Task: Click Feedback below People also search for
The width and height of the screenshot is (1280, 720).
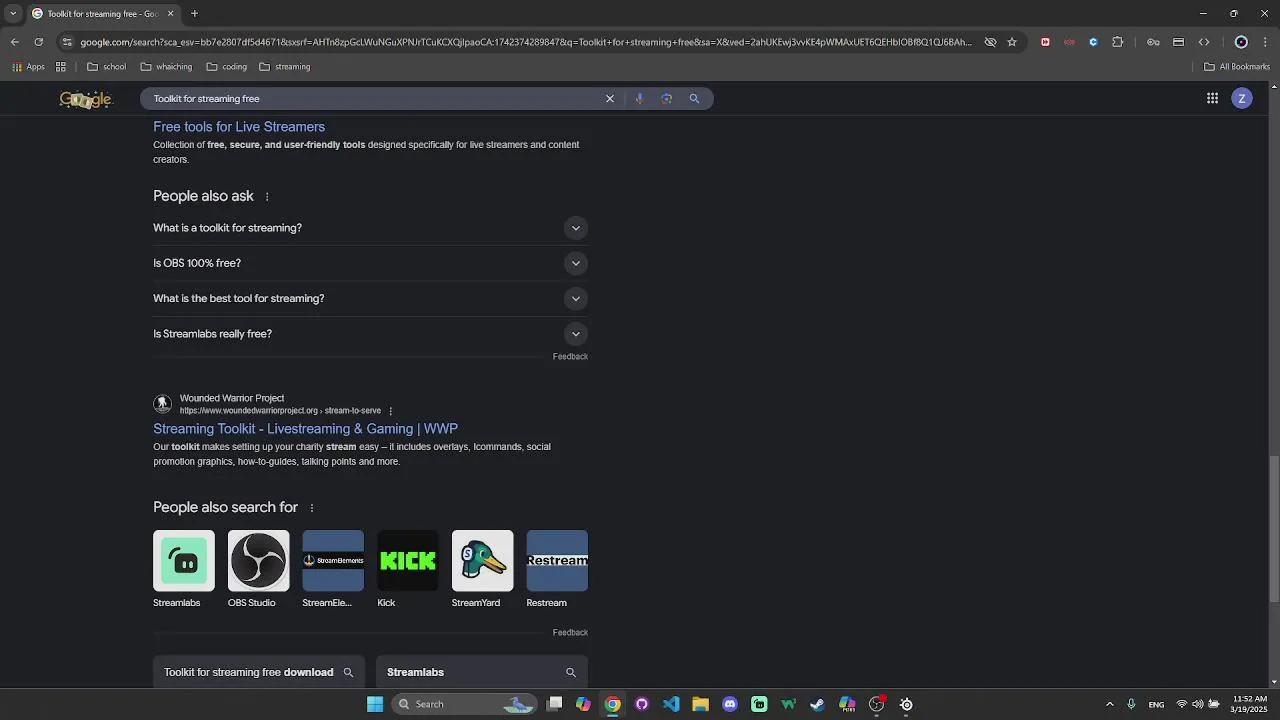Action: click(x=570, y=633)
